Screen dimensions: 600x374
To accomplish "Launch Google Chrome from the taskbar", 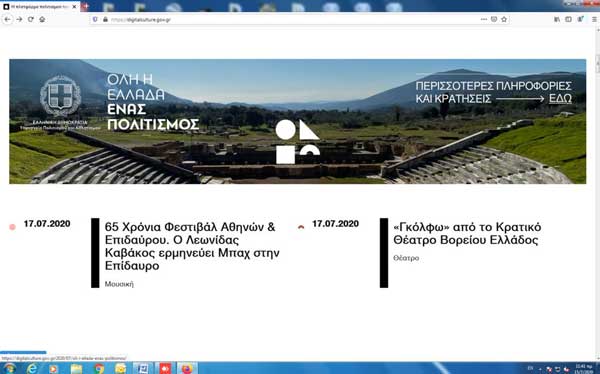I will pyautogui.click(x=98, y=368).
